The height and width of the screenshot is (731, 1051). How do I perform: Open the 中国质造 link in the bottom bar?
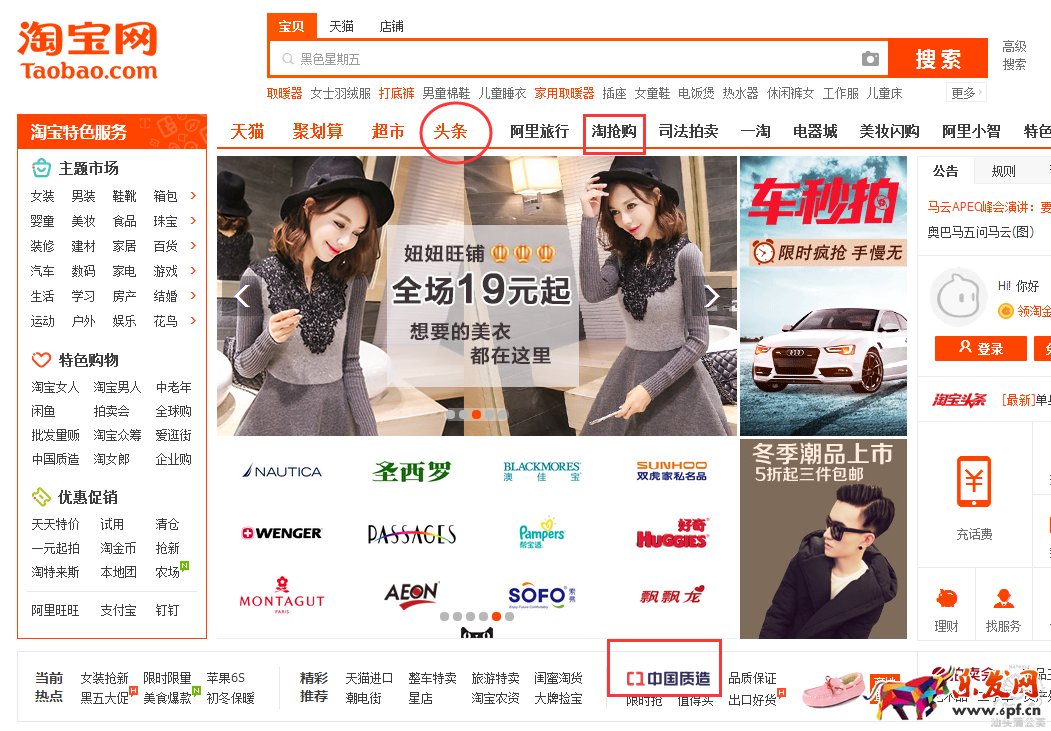[668, 678]
